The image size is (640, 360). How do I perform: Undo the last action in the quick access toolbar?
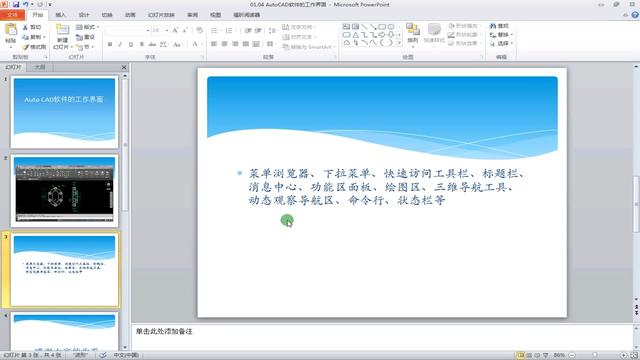click(x=26, y=4)
